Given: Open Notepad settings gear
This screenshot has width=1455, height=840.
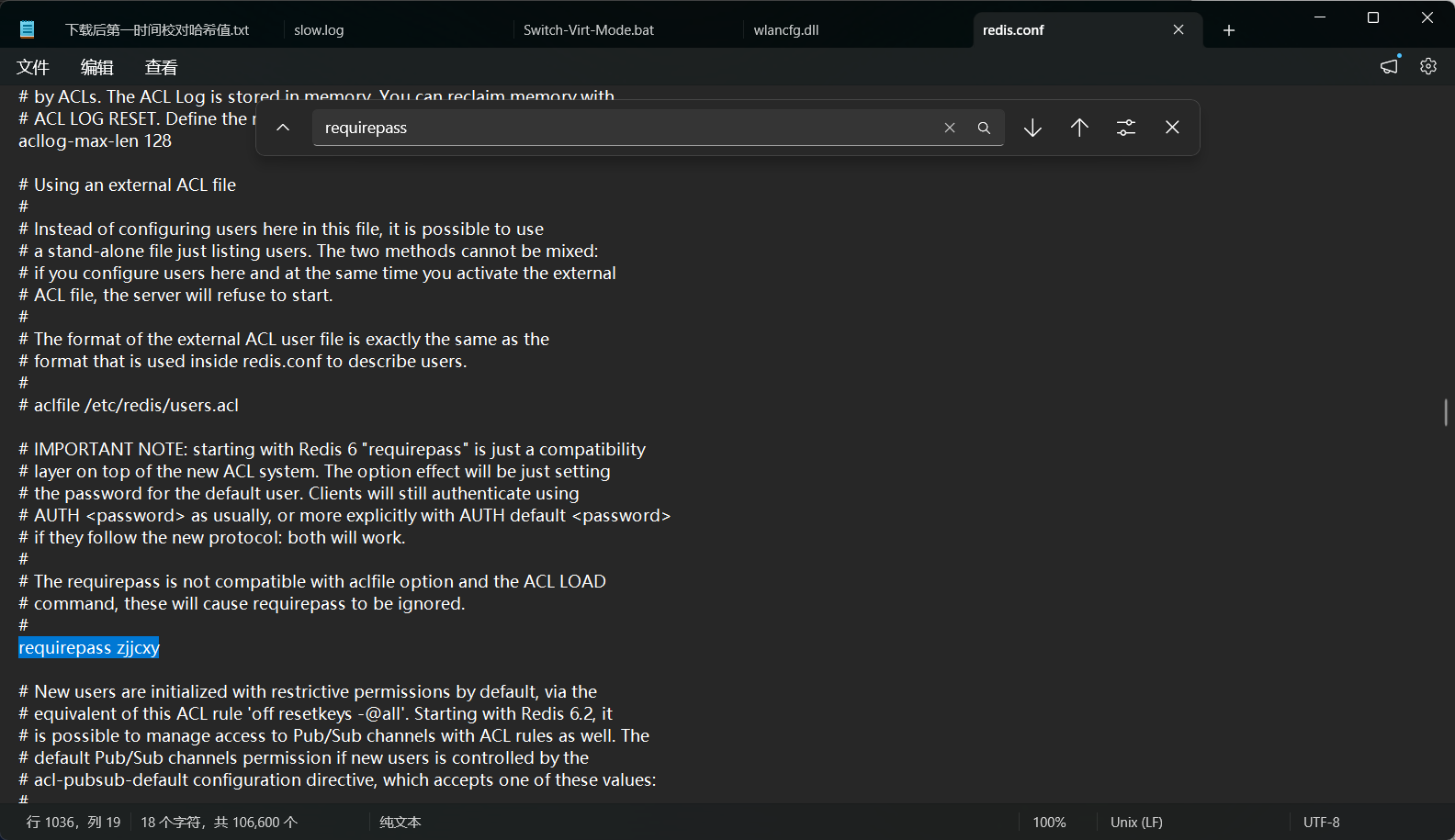Looking at the screenshot, I should coord(1427,66).
